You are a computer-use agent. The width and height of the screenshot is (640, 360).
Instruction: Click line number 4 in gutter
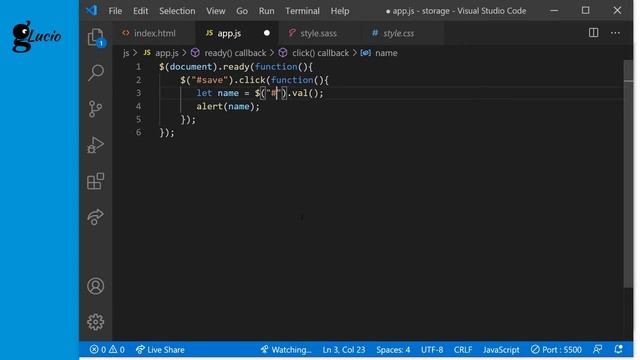pyautogui.click(x=138, y=106)
